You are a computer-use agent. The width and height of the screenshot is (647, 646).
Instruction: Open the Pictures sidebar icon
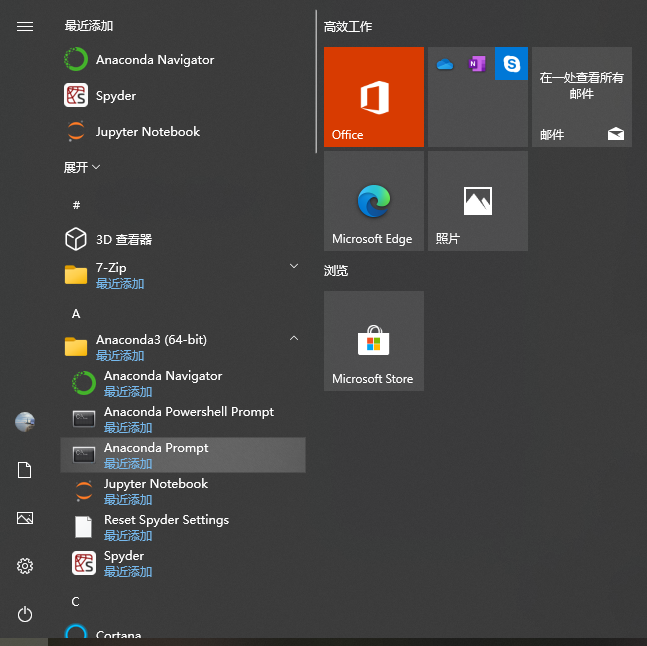click(25, 518)
